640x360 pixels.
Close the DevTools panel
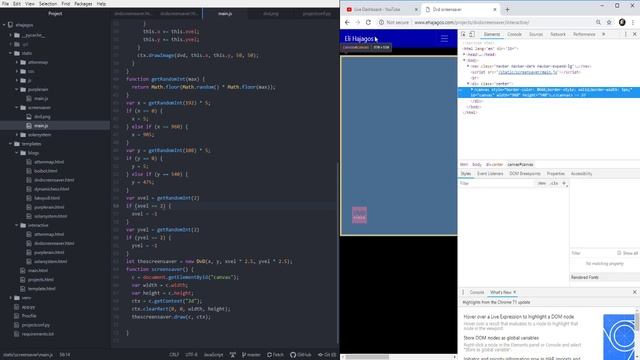click(x=635, y=34)
